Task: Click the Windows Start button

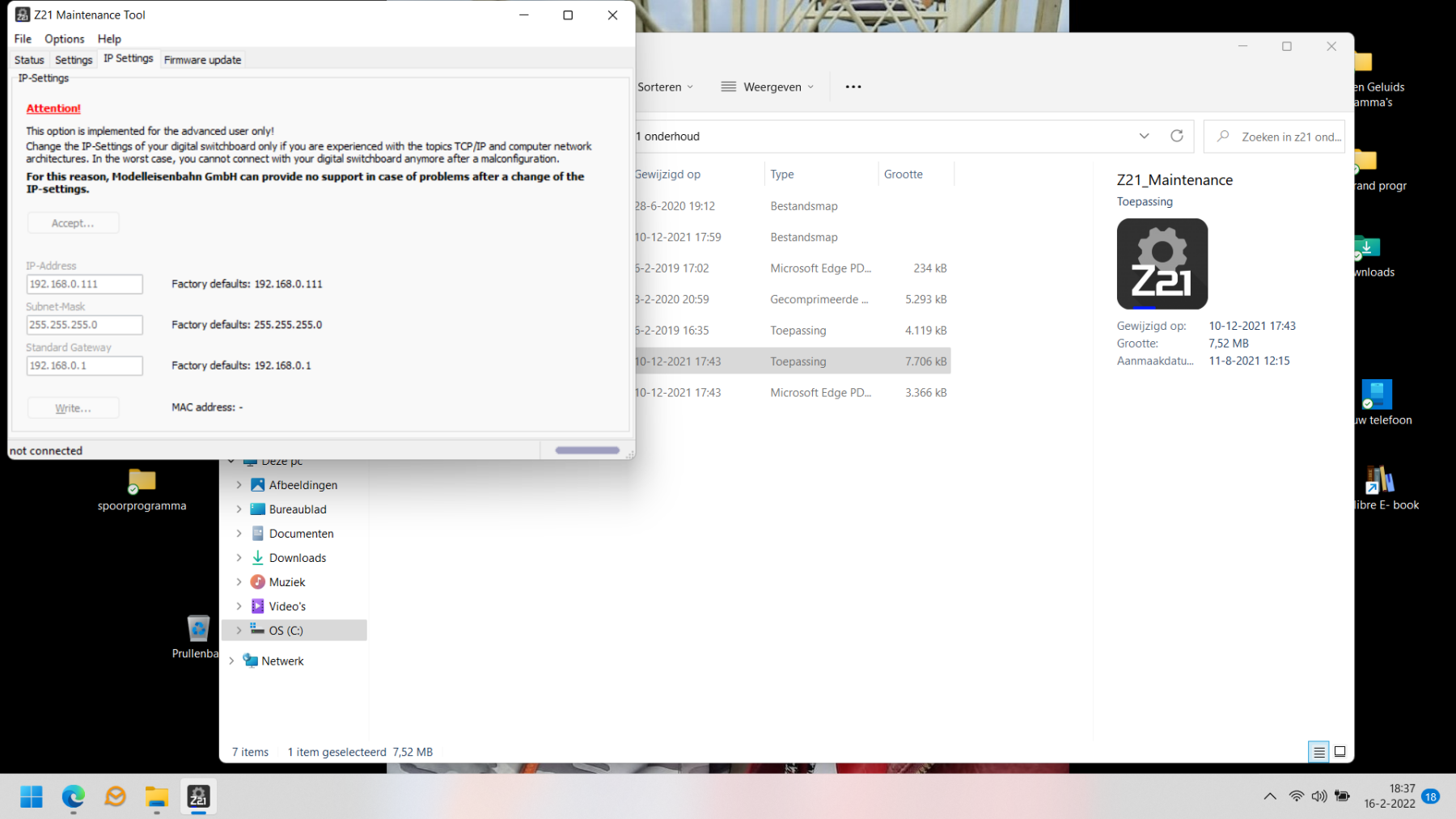Action: [x=32, y=796]
